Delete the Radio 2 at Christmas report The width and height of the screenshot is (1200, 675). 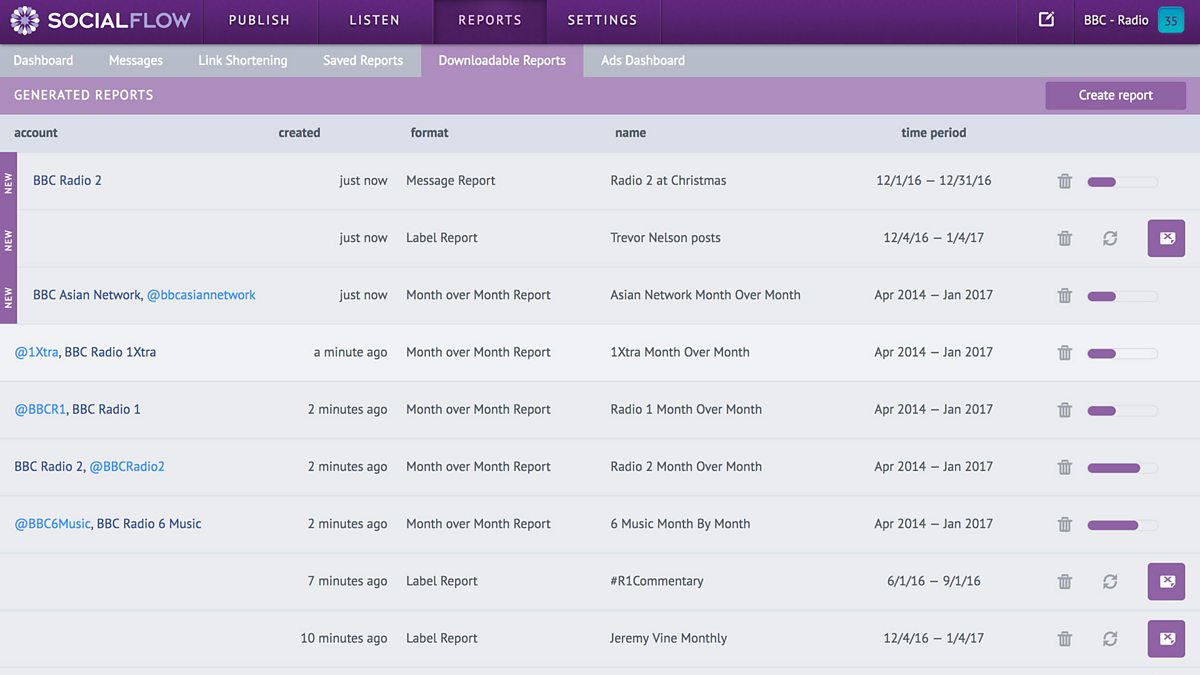1065,181
